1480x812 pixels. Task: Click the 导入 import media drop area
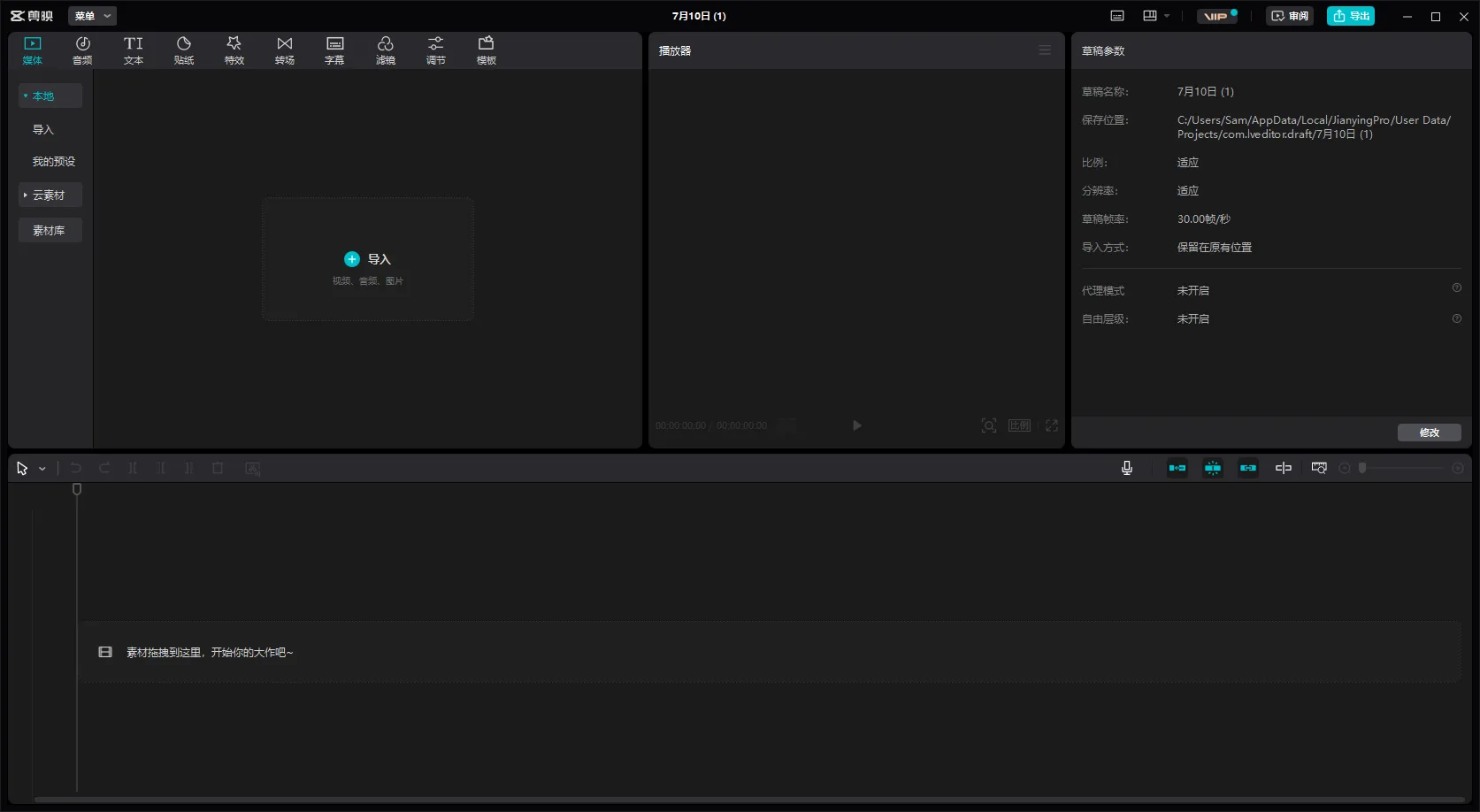(368, 259)
